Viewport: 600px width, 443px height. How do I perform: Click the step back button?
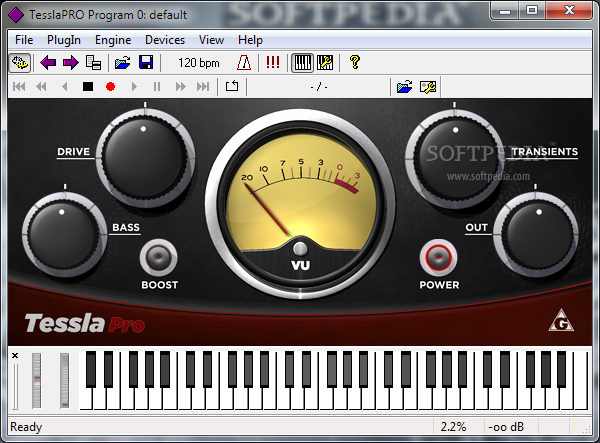pyautogui.click(x=65, y=87)
